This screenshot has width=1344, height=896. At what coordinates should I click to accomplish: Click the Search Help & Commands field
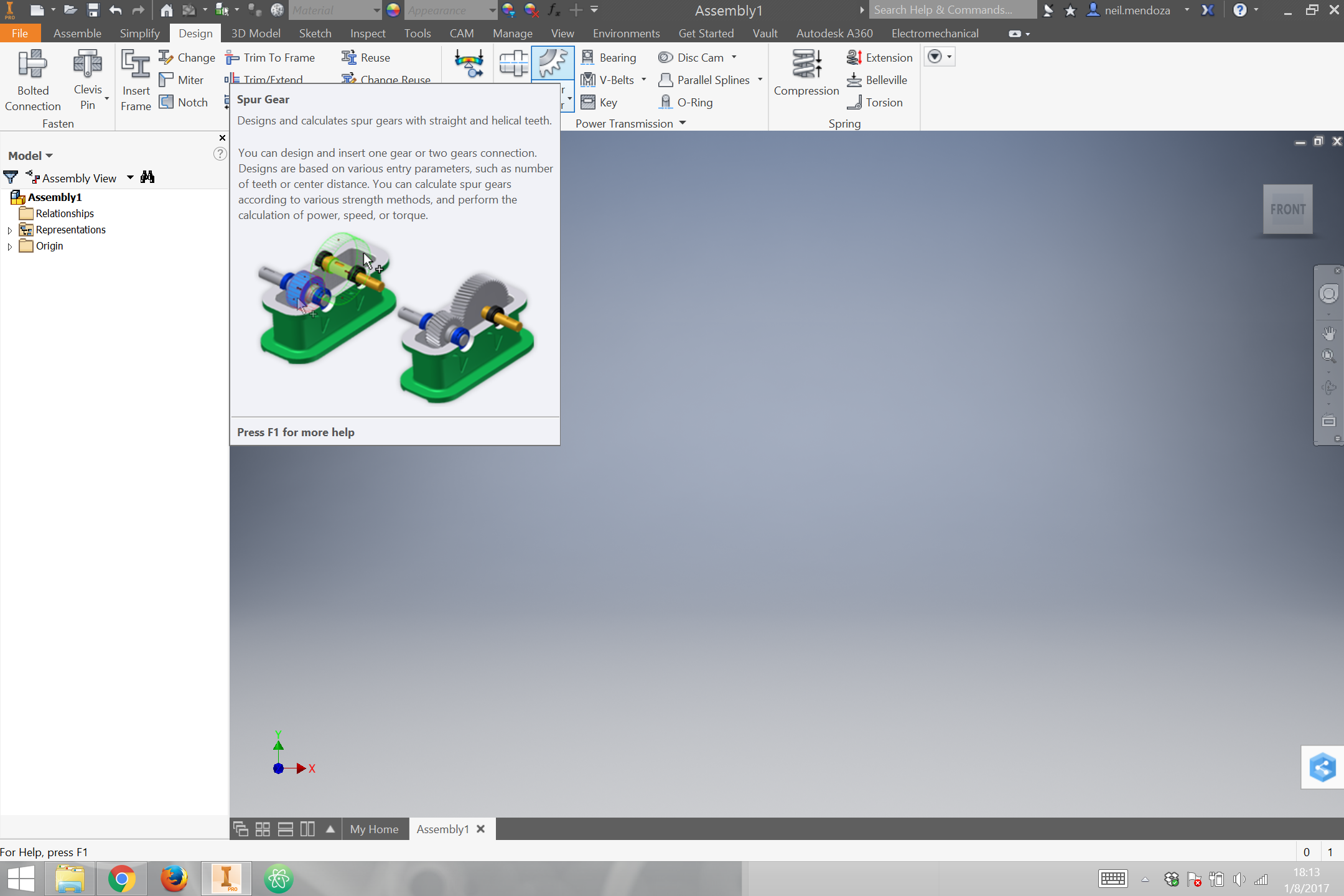[952, 10]
